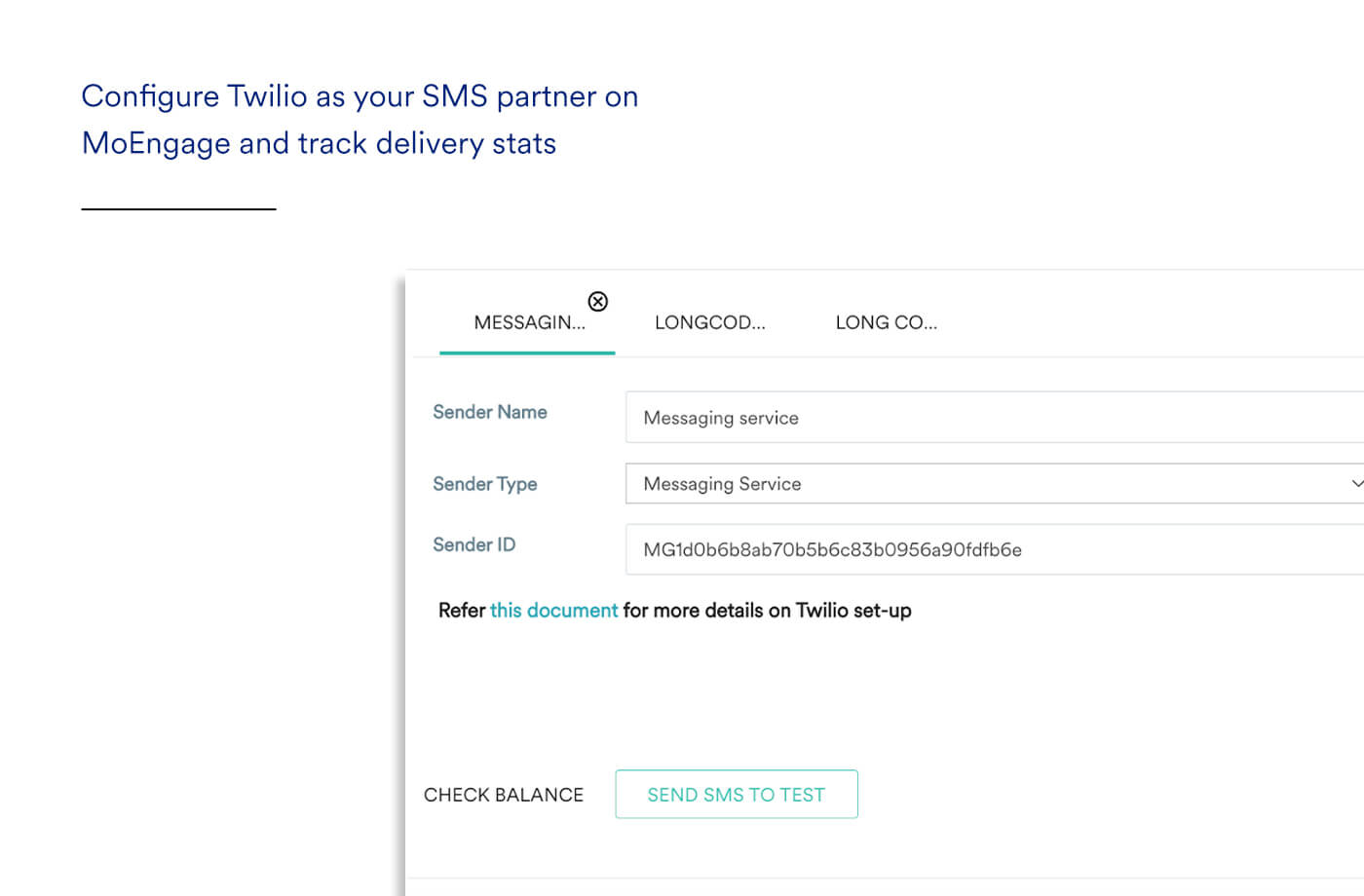
Task: Click the SEND SMS TO TEST button
Action: pos(737,794)
